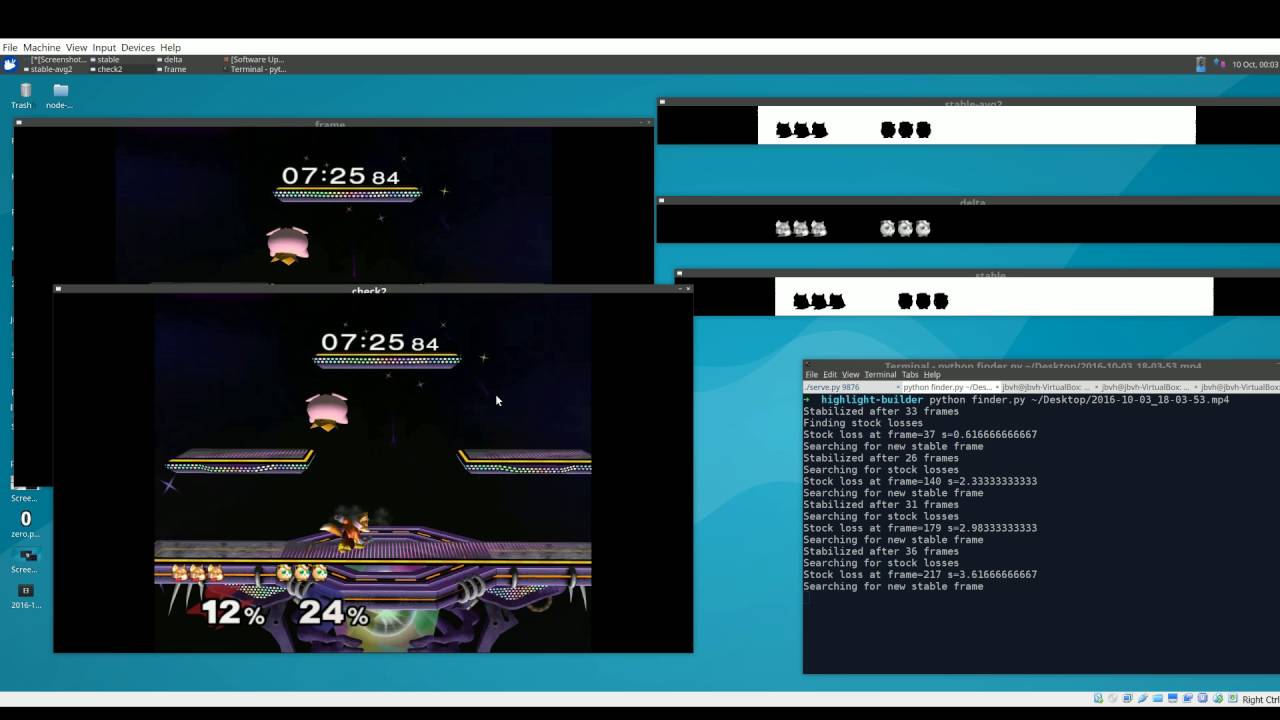Image resolution: width=1280 pixels, height=720 pixels.
Task: Click the left stock outlines in delta window
Action: [801, 229]
